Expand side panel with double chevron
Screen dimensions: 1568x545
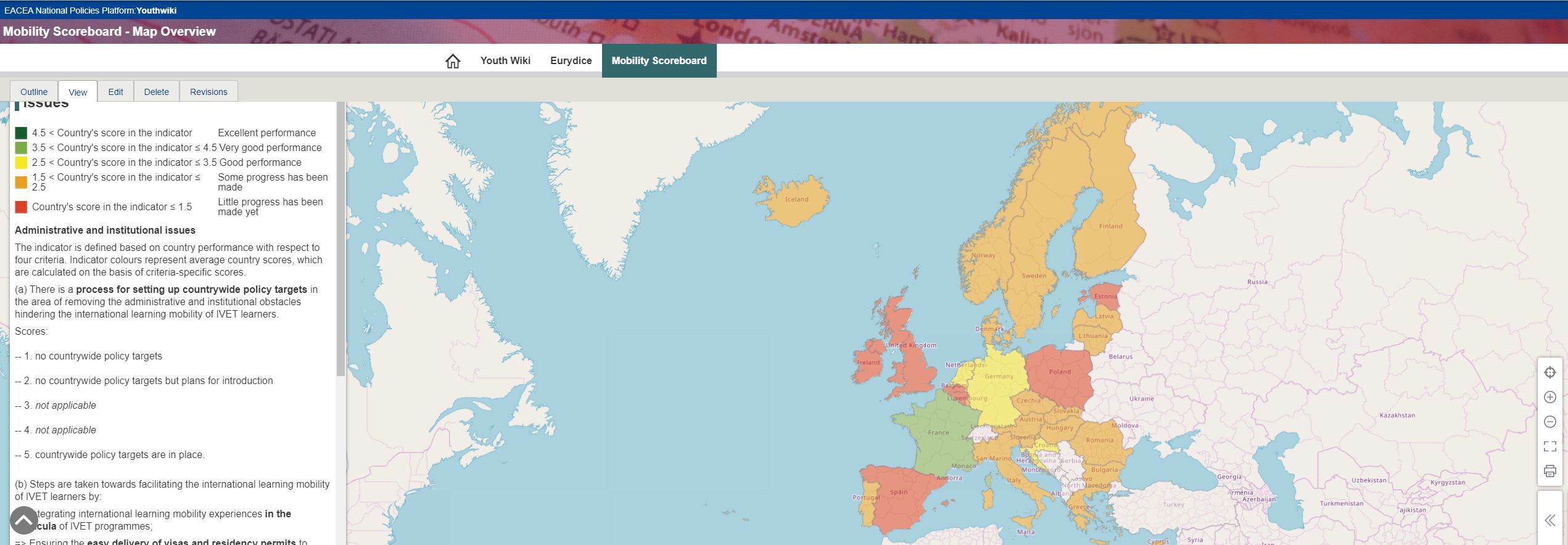tap(1550, 520)
